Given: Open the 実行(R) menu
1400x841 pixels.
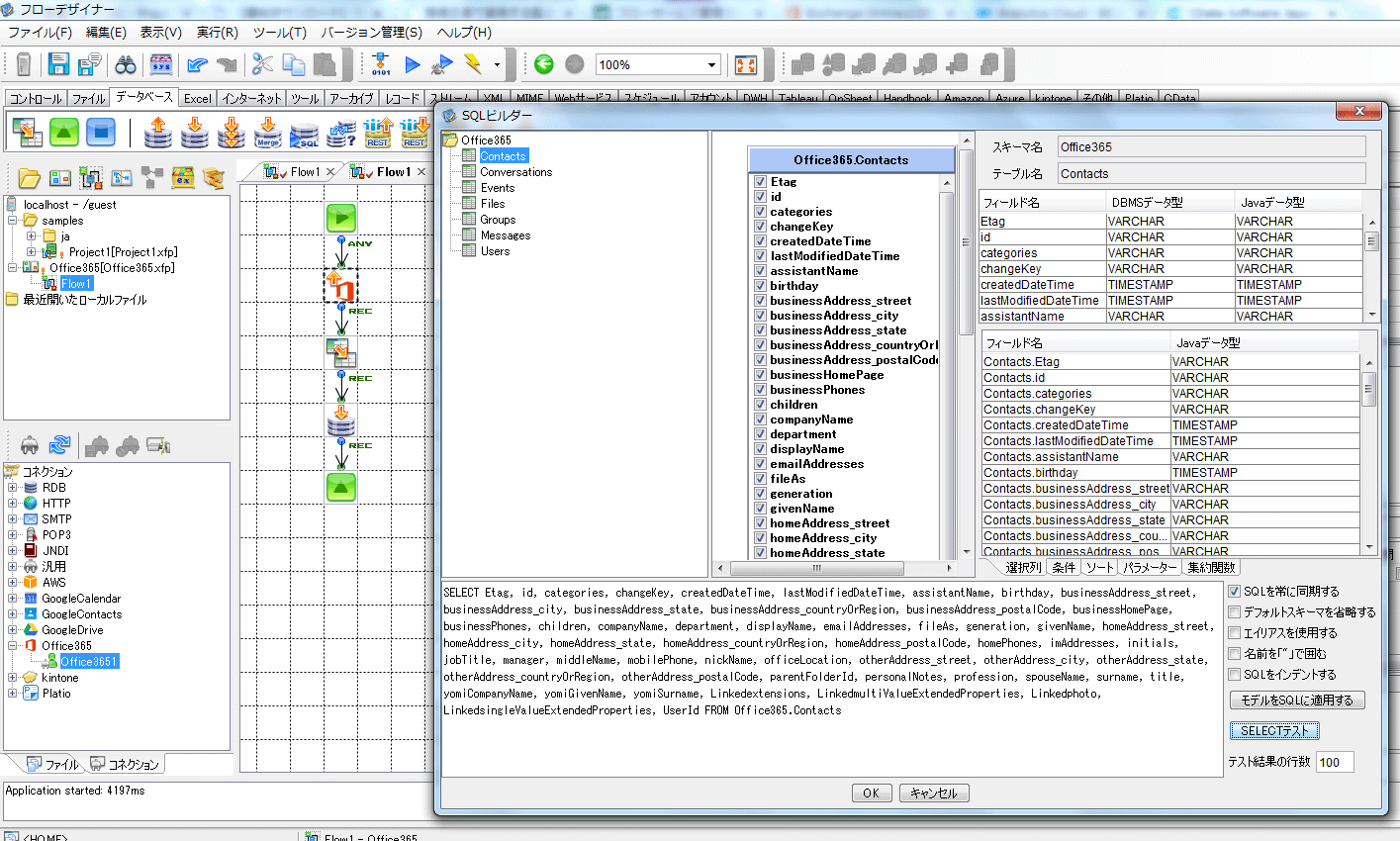Looking at the screenshot, I should [x=217, y=33].
